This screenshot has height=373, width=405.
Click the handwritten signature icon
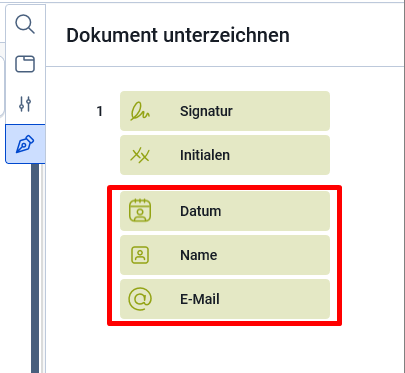(140, 111)
